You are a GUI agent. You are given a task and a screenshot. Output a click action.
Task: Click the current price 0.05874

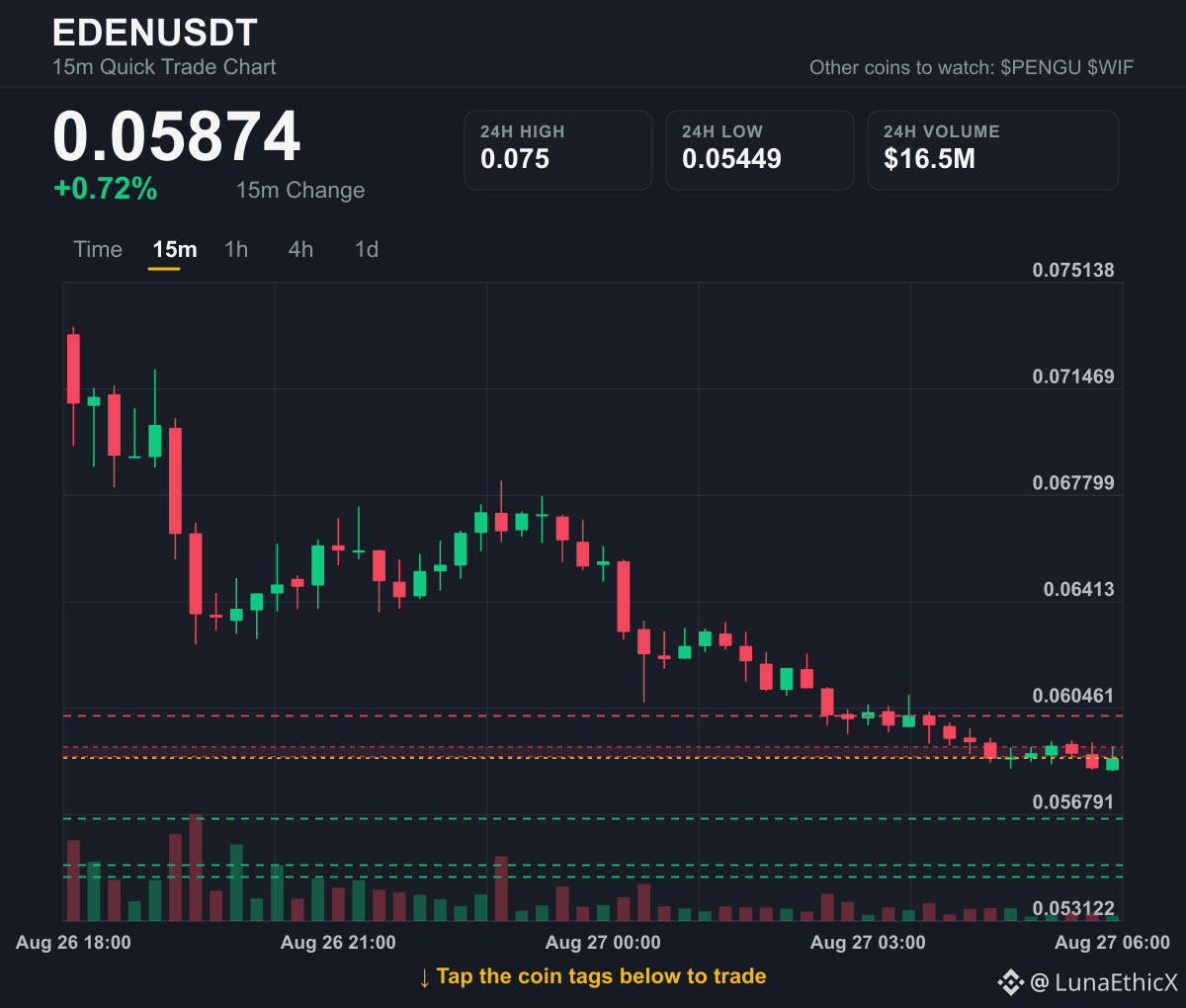pyautogui.click(x=177, y=136)
